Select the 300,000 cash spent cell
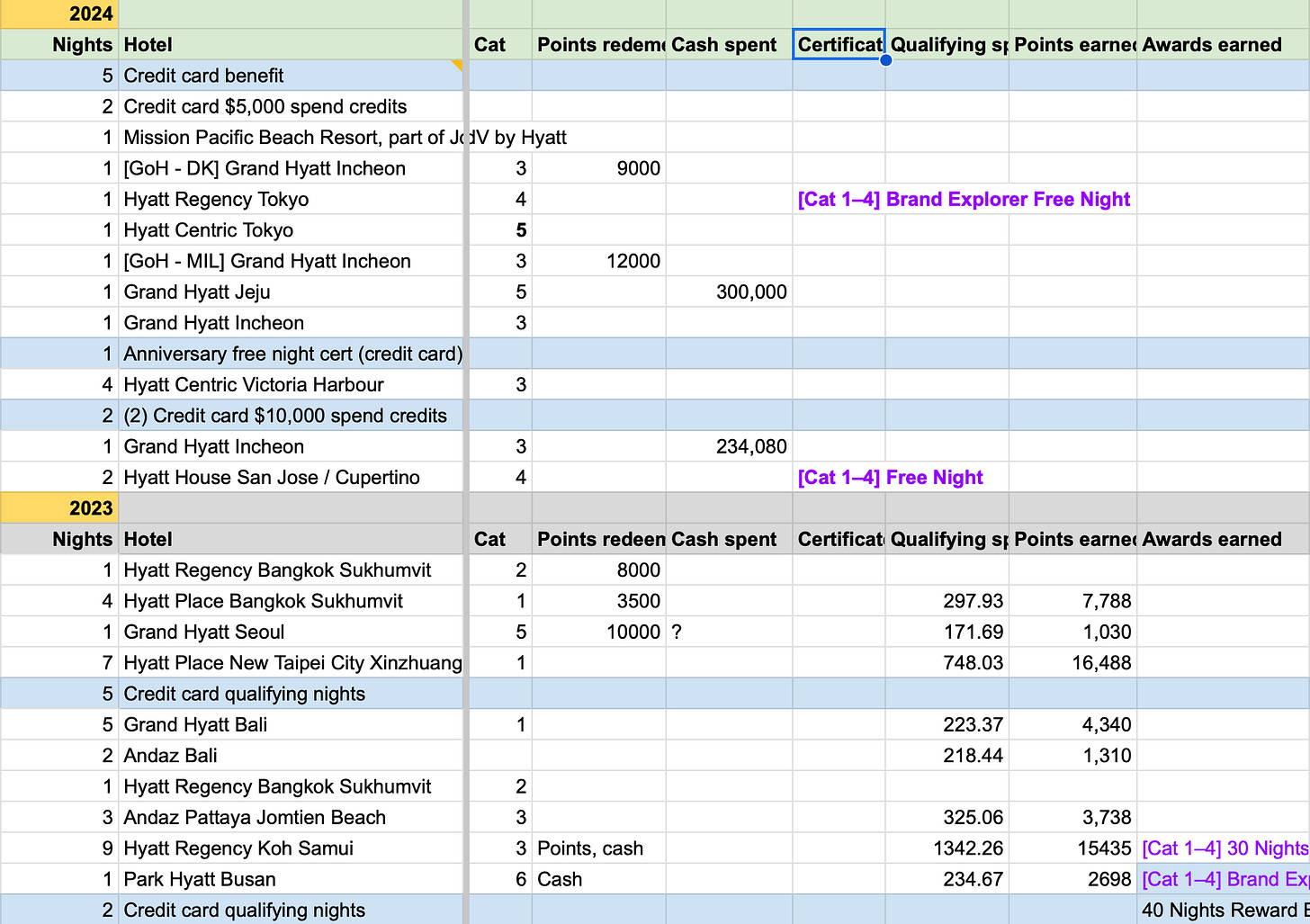Screen dimensions: 1310x924 [x=730, y=292]
